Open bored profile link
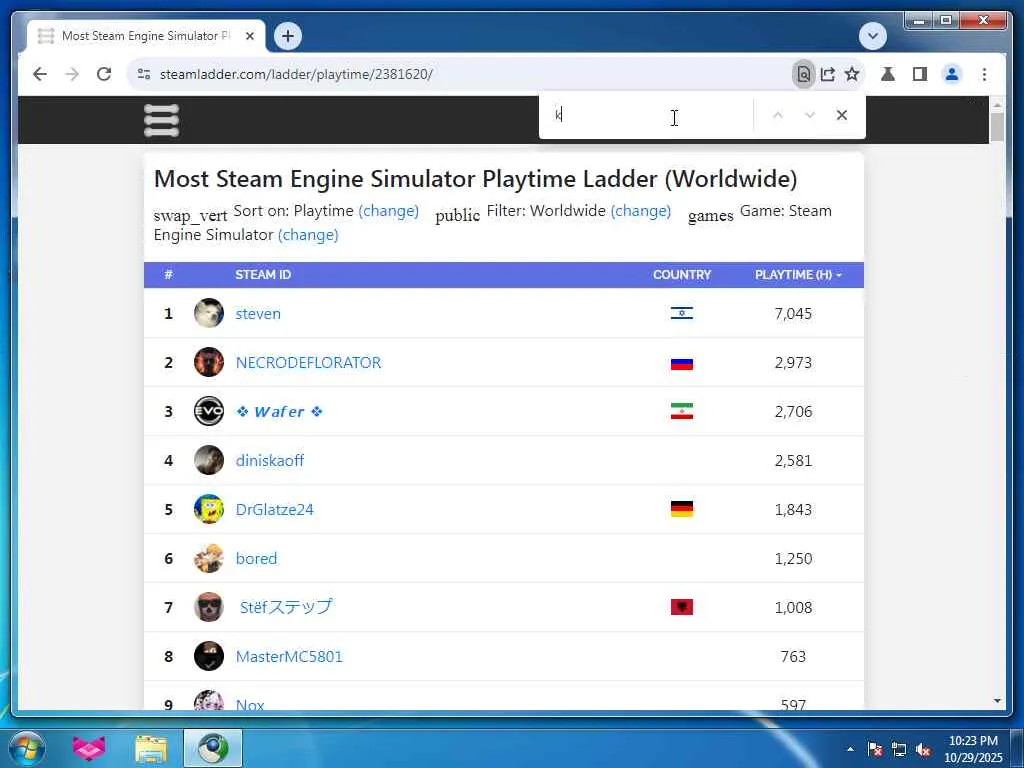 [256, 559]
